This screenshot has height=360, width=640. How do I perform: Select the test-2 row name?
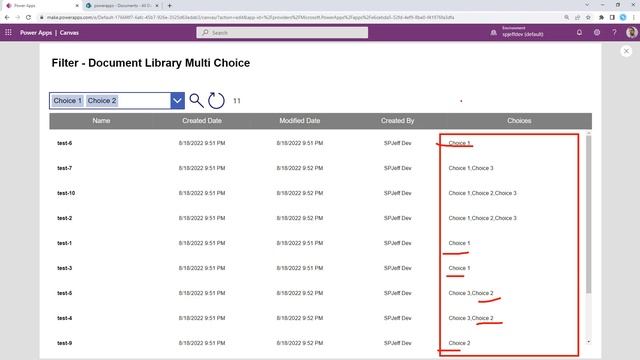[64, 218]
